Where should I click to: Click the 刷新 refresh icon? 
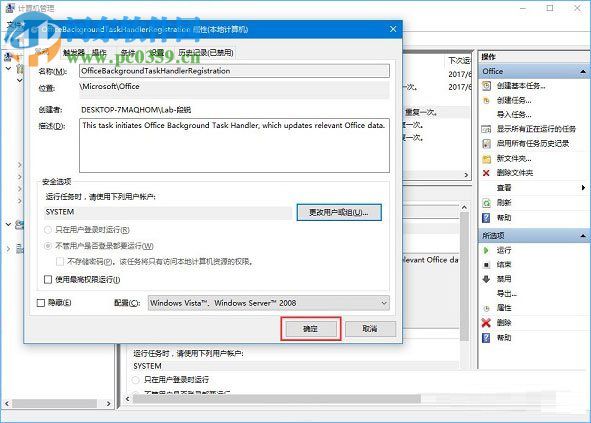(x=487, y=203)
